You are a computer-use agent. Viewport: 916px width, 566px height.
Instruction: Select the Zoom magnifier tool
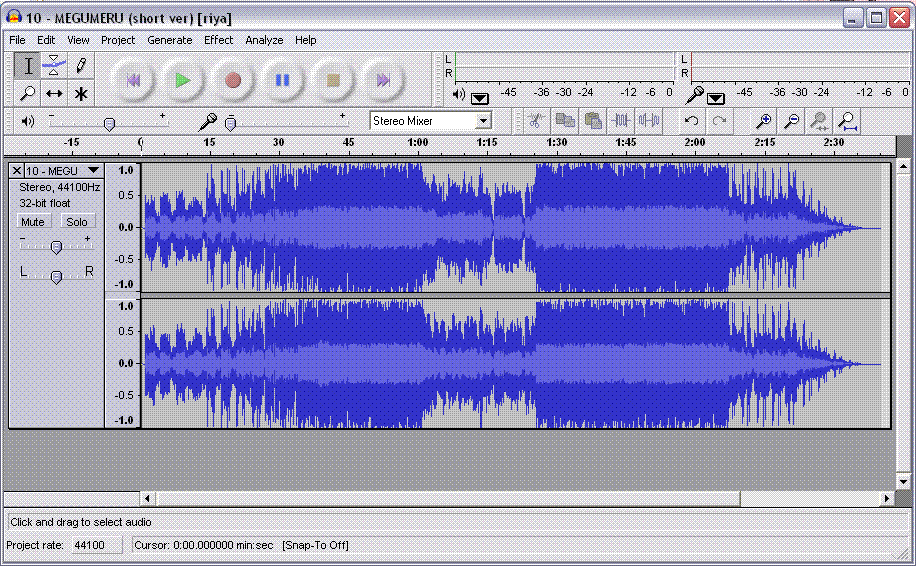(x=28, y=93)
